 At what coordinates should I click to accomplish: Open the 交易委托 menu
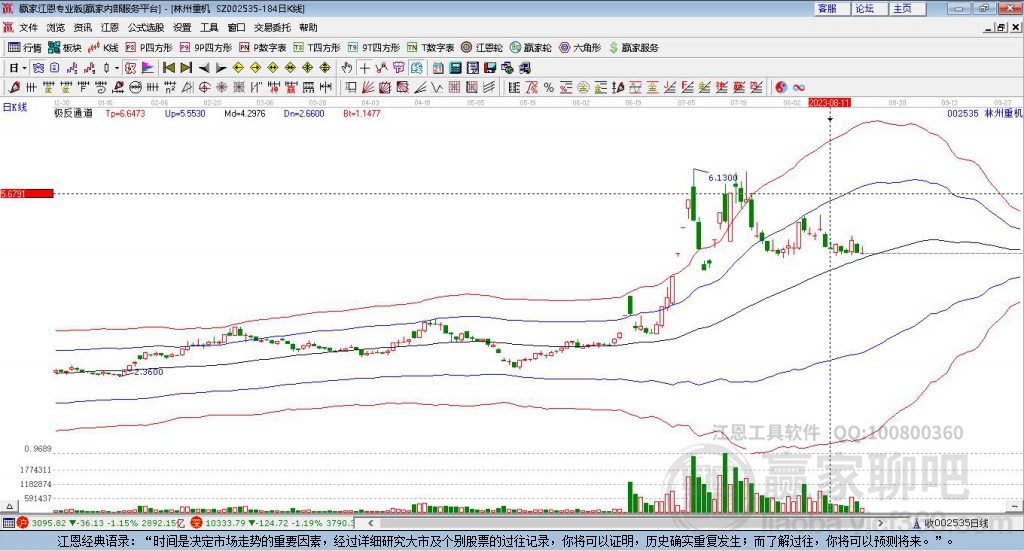[272, 27]
